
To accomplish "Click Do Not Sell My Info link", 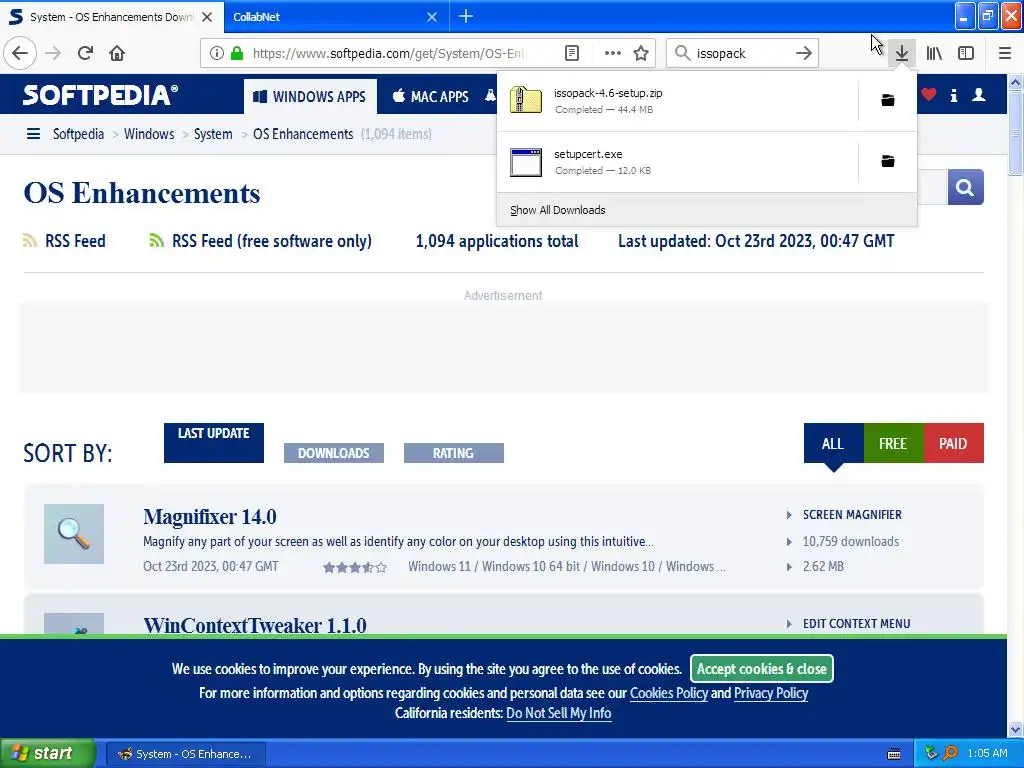I will tap(559, 713).
